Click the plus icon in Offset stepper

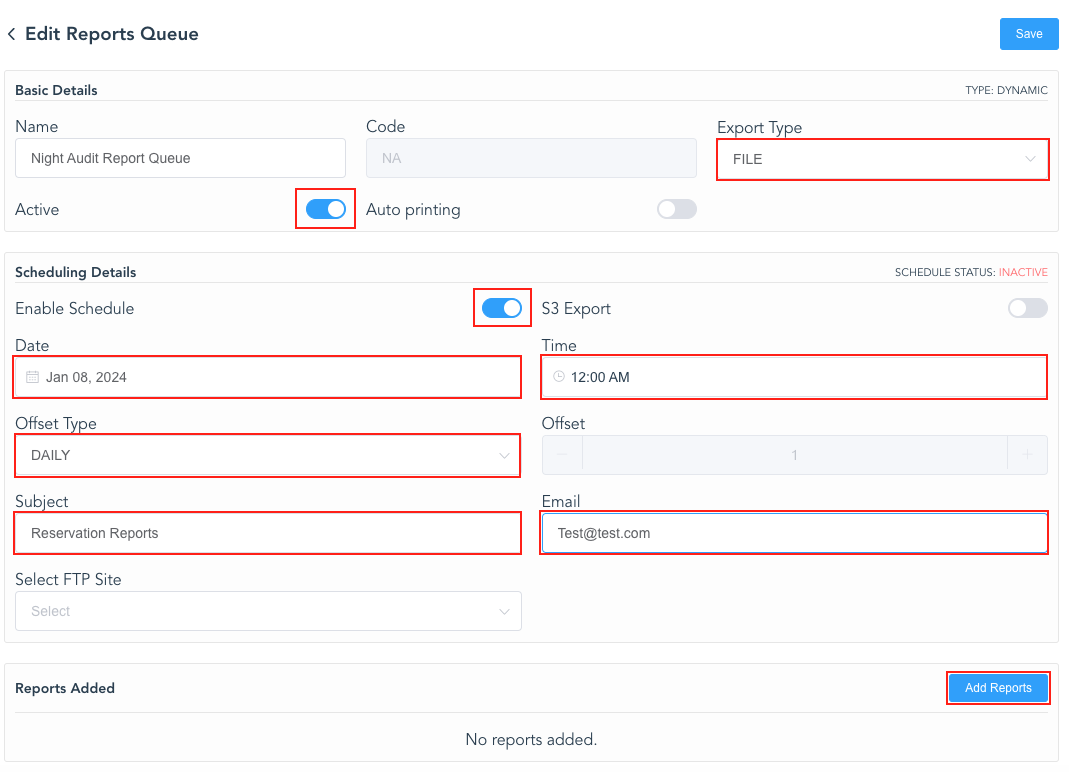coord(1027,455)
